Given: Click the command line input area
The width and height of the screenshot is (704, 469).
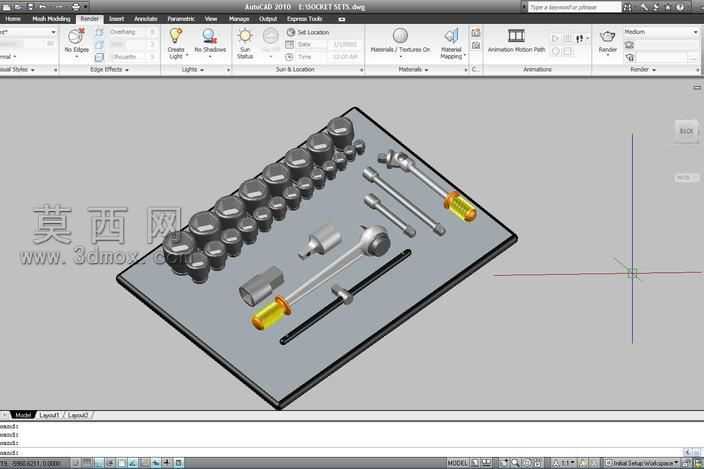Looking at the screenshot, I should (341, 452).
